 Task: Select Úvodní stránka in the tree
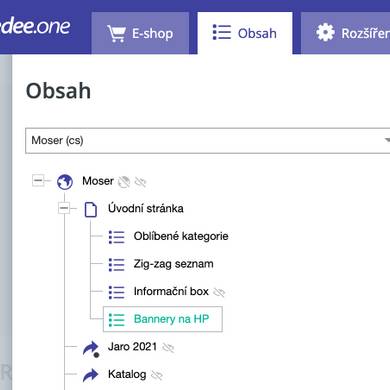point(146,209)
